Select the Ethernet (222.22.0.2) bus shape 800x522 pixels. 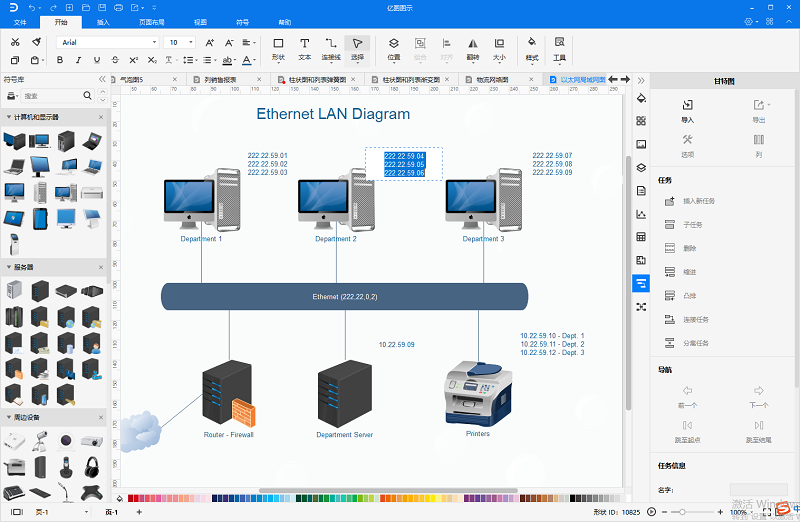pos(344,296)
